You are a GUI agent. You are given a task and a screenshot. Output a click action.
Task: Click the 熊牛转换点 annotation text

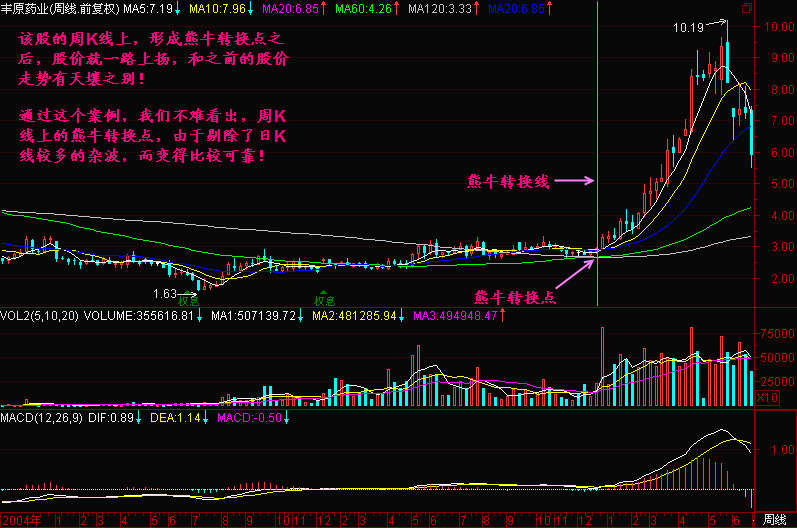514,297
